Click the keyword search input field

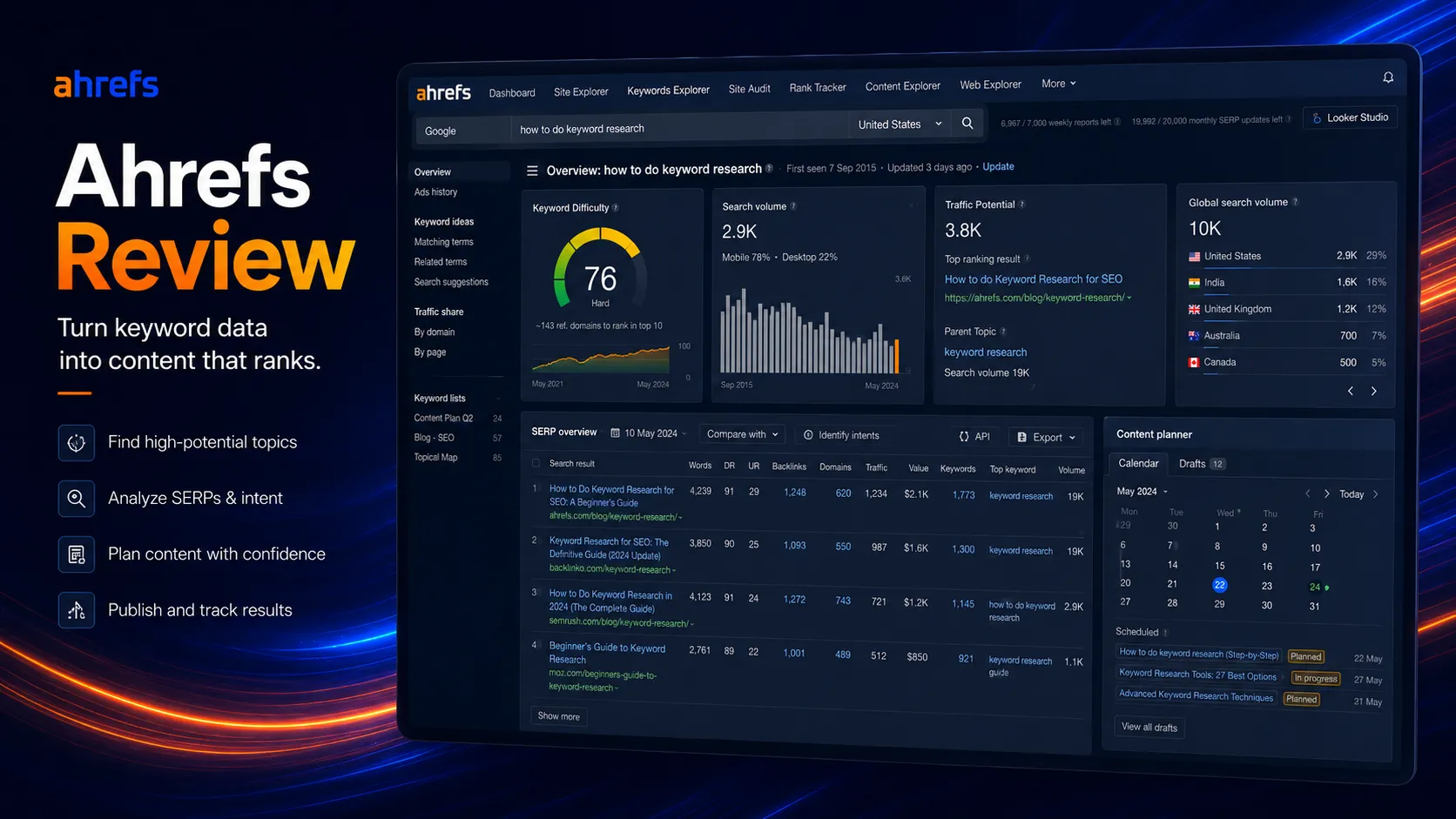tap(679, 129)
